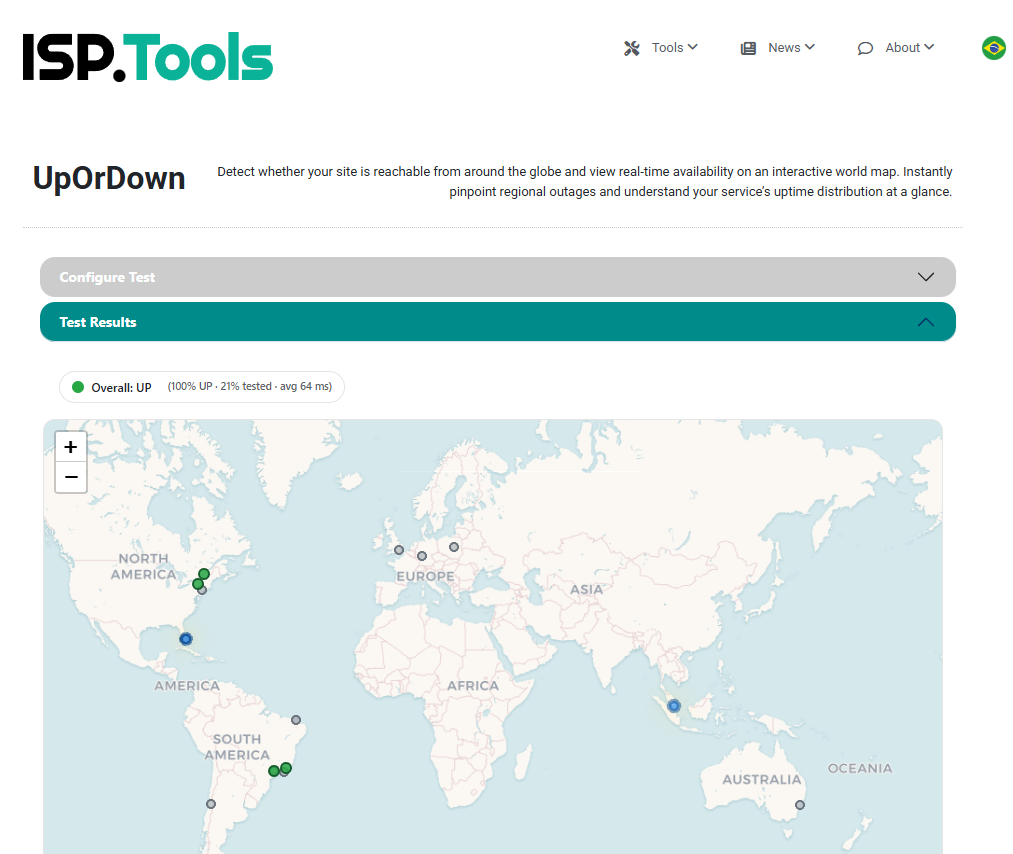This screenshot has height=854, width=1013.
Task: Open the News dropdown menu
Action: tap(785, 47)
